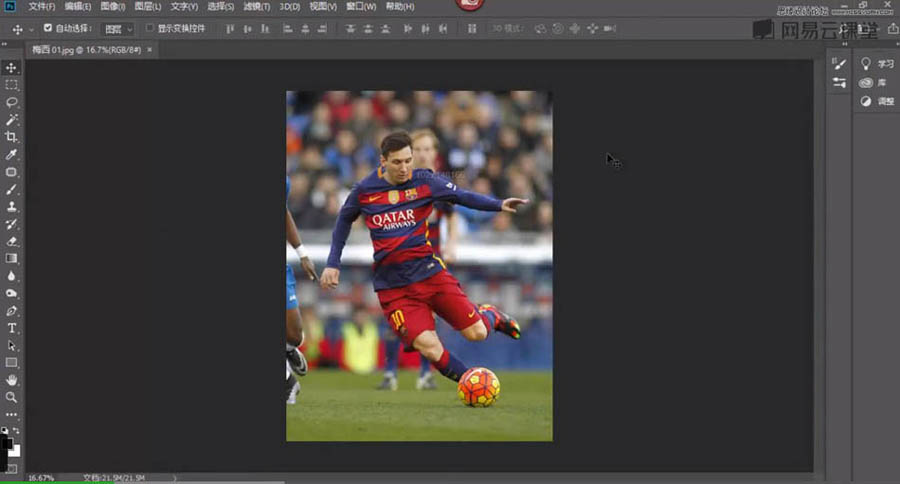Toggle the 自动选择 checkbox
The height and width of the screenshot is (484, 900).
pyautogui.click(x=47, y=28)
